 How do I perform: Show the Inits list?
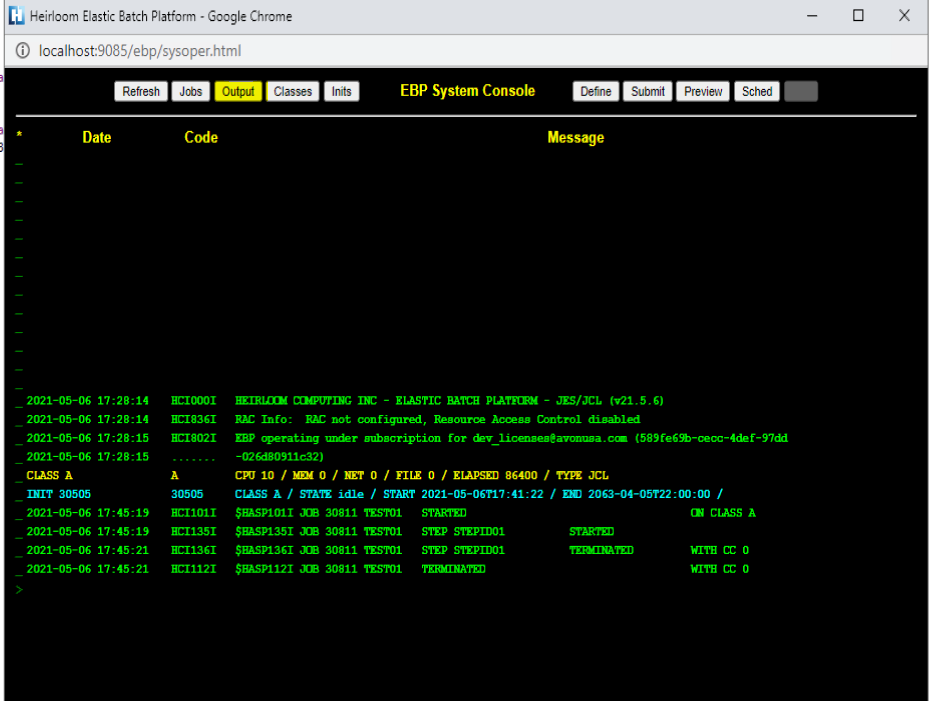pyautogui.click(x=341, y=91)
